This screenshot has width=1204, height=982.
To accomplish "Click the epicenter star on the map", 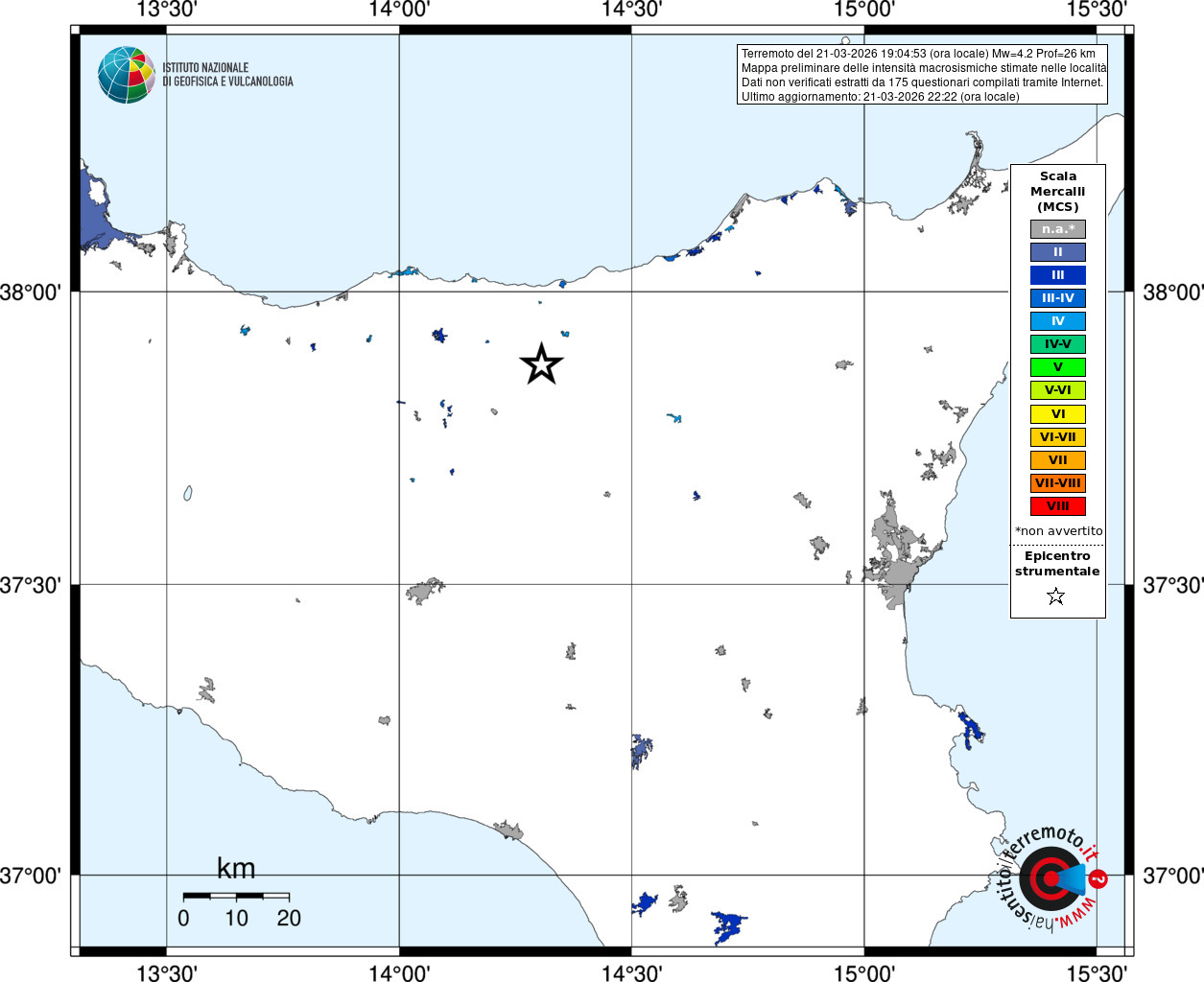I will tap(541, 364).
